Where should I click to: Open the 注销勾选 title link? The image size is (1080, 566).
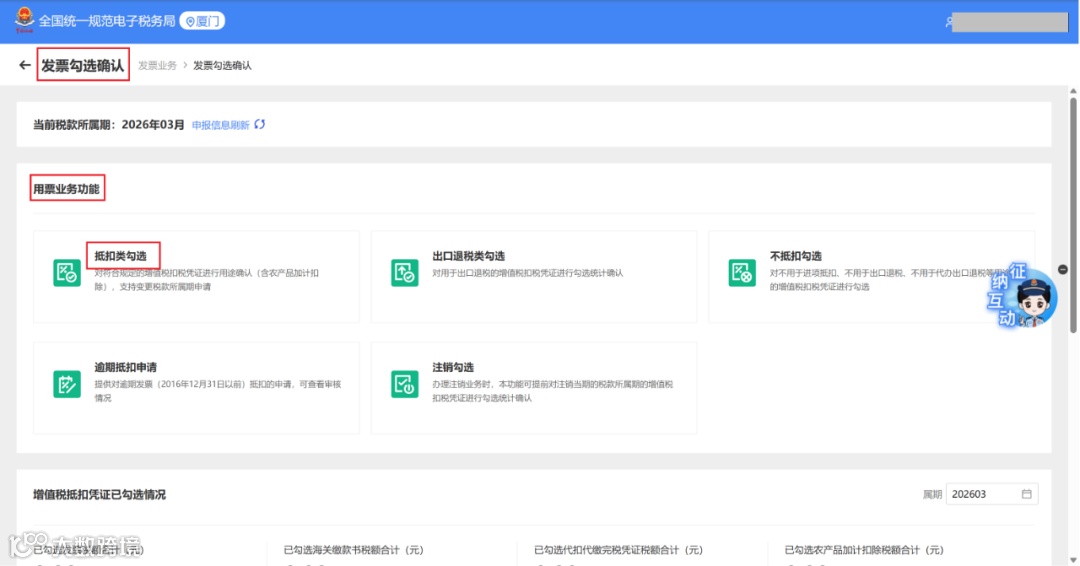pos(453,368)
